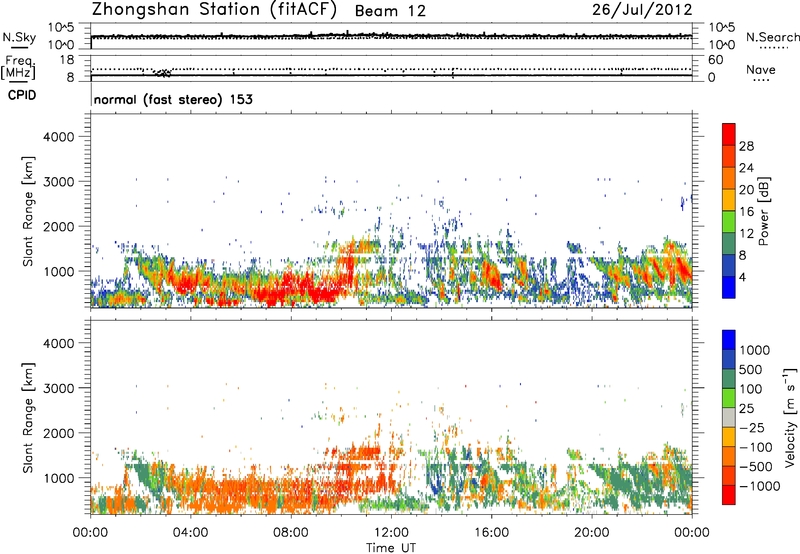Select the N.Search legend label
The image size is (800, 554).
[x=772, y=37]
